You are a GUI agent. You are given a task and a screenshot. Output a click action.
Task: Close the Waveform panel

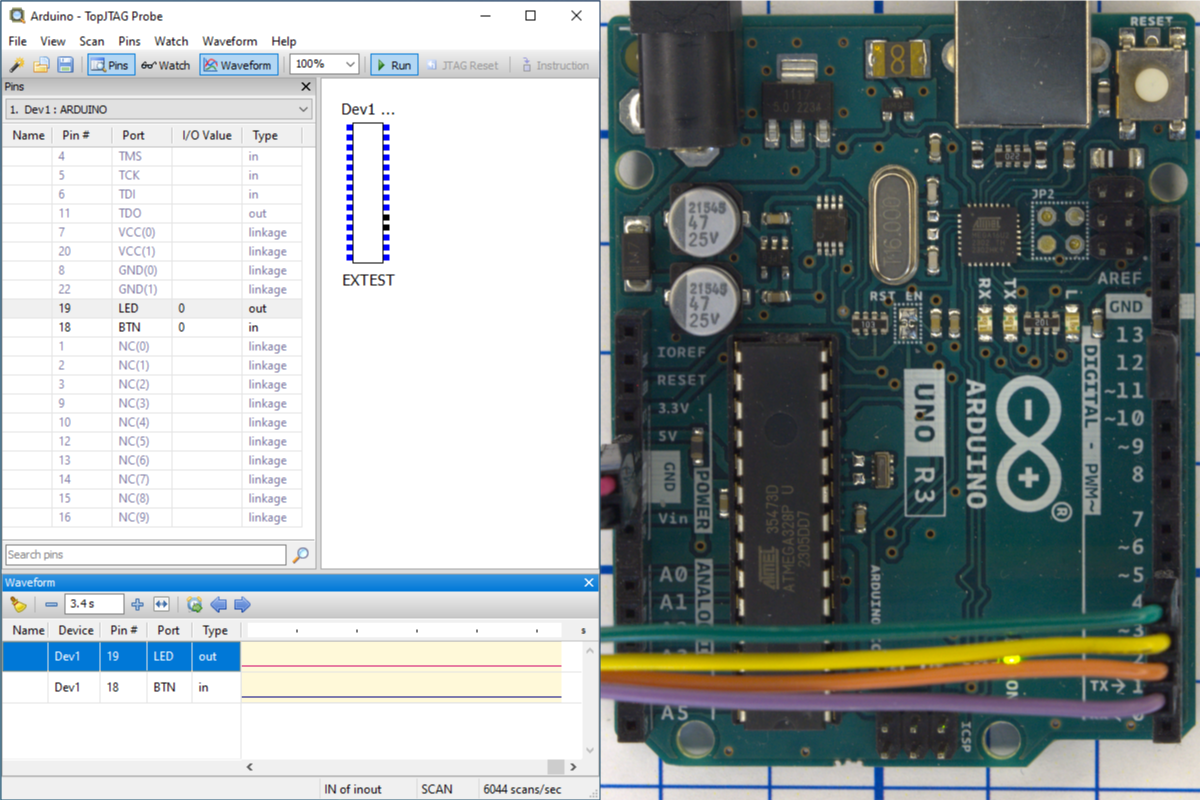(590, 582)
